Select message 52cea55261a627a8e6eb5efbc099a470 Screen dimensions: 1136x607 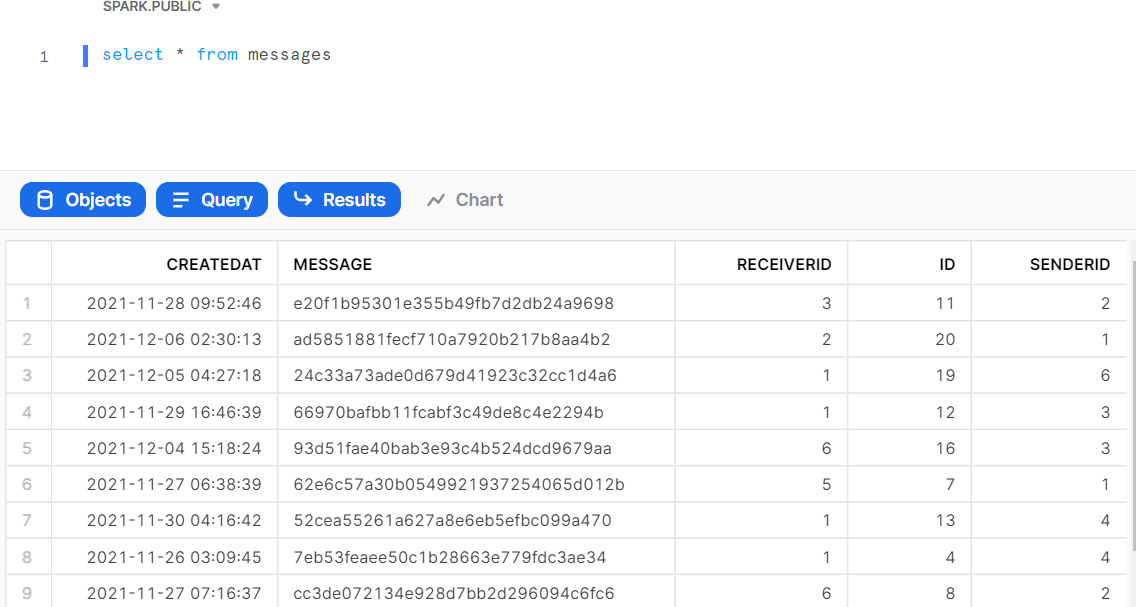(476, 520)
